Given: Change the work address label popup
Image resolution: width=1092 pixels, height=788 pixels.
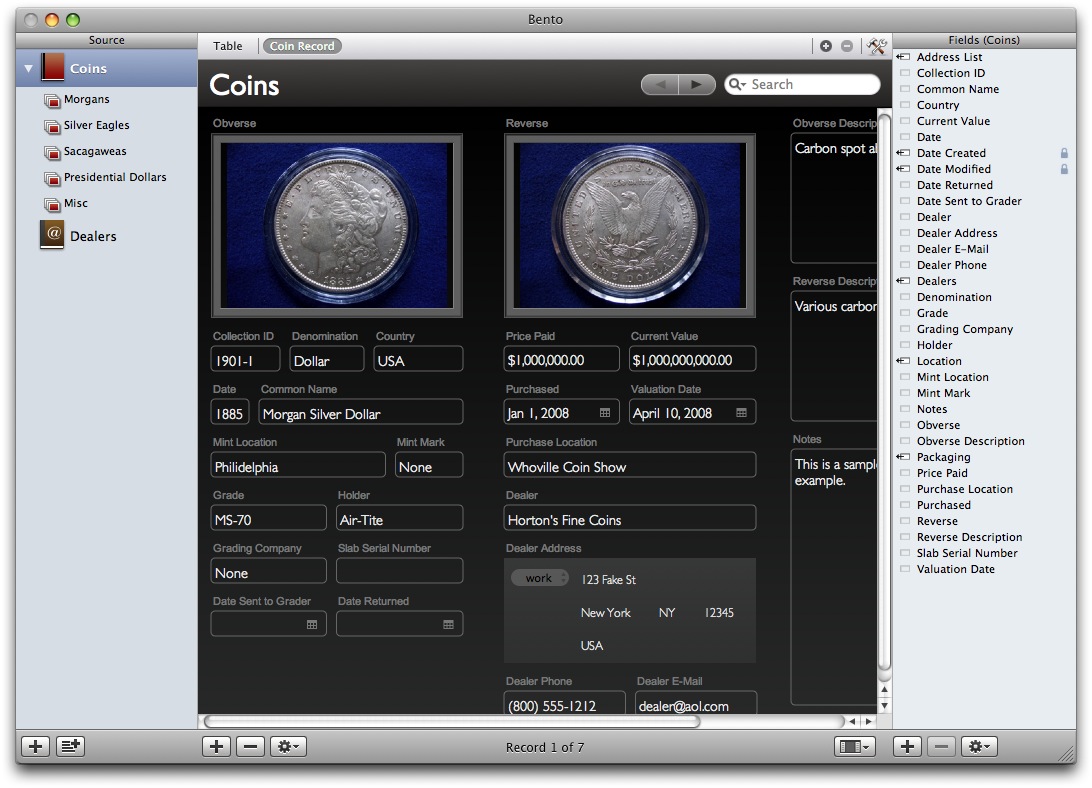Looking at the screenshot, I should click(540, 578).
